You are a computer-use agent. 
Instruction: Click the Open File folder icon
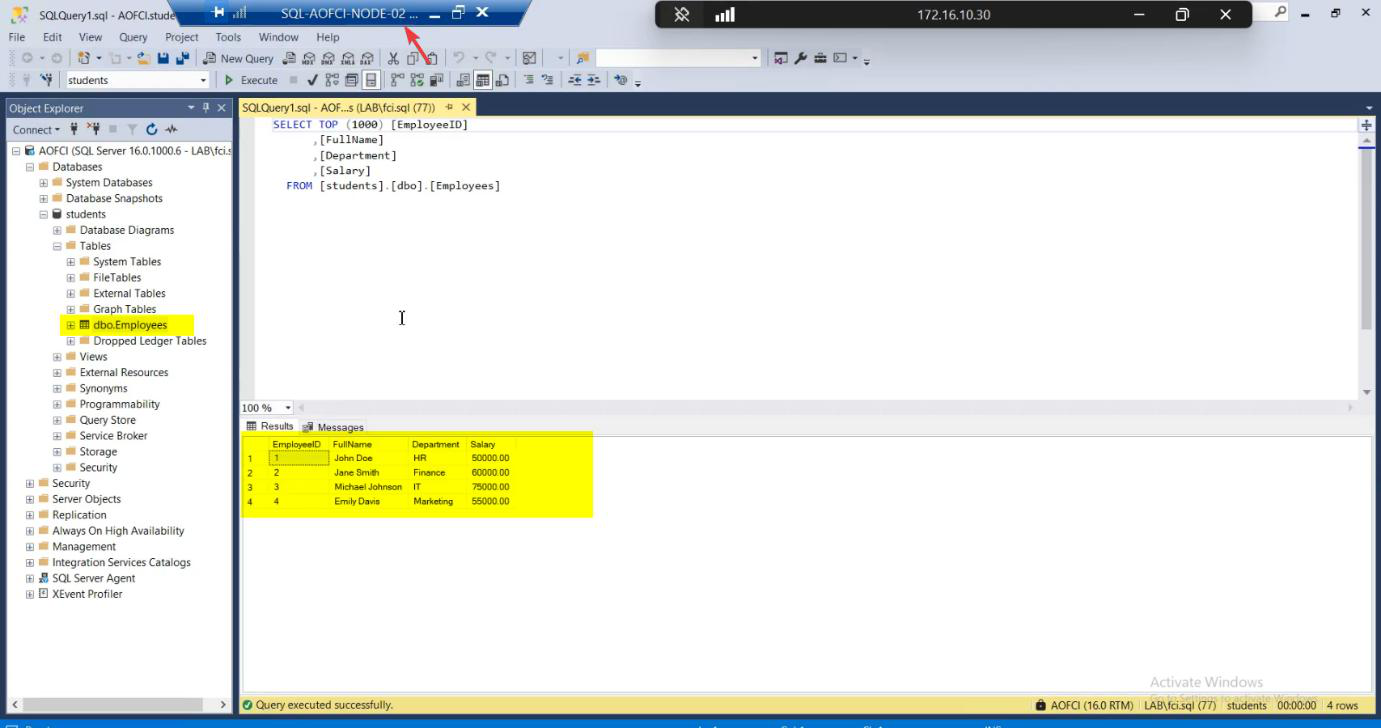coord(143,58)
